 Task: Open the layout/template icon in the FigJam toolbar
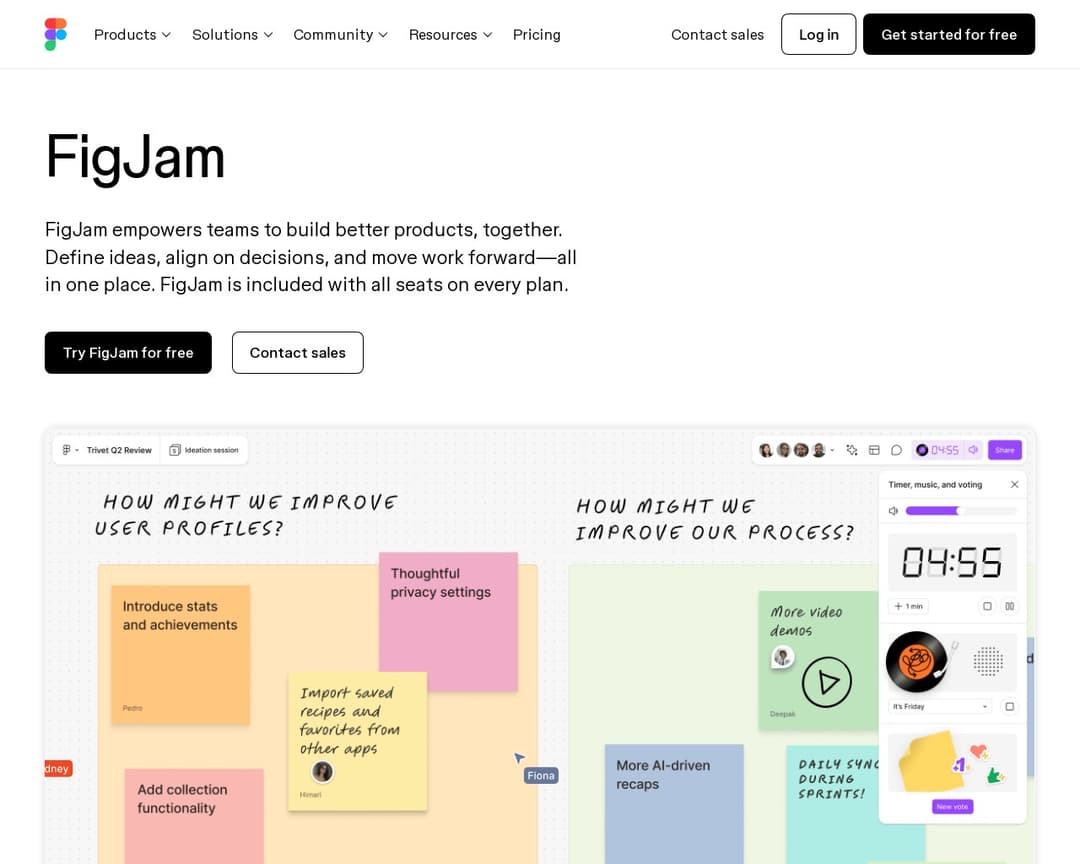874,450
